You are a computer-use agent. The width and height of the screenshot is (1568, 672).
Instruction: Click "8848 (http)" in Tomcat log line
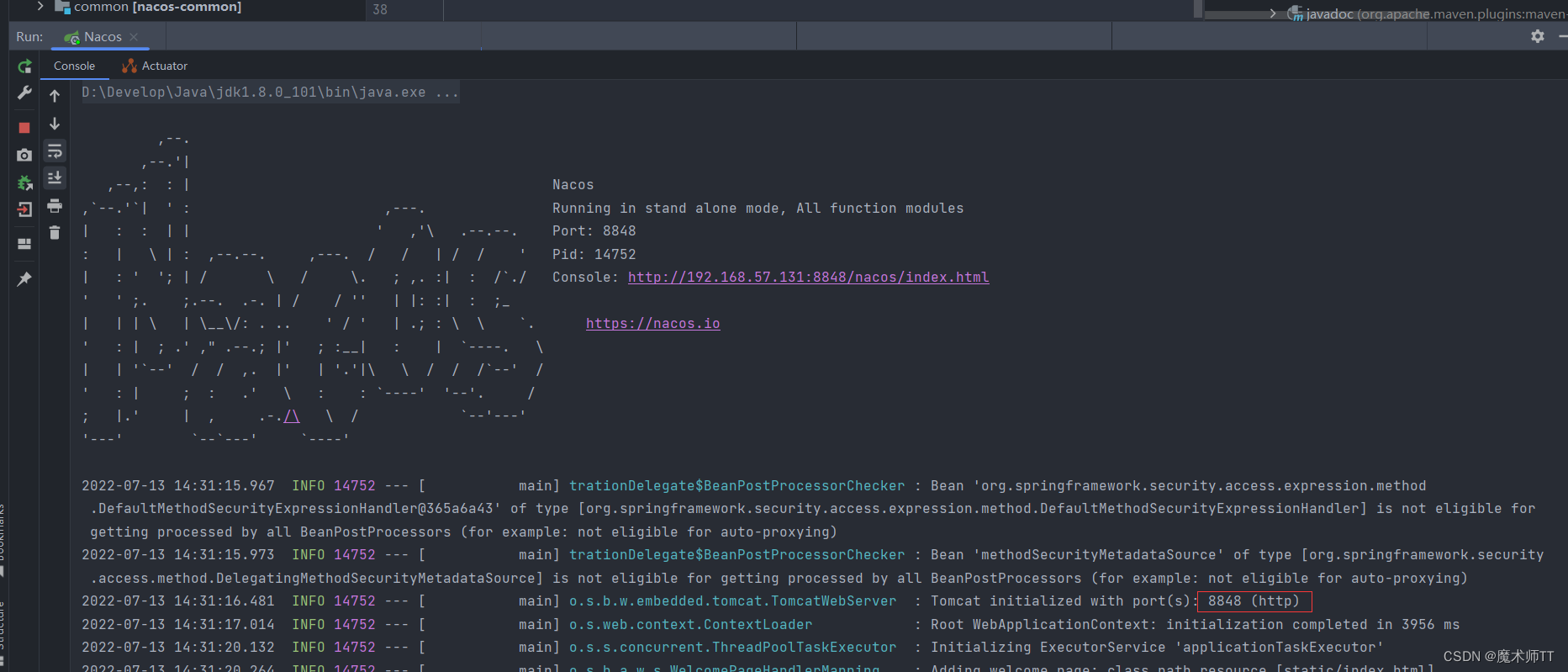(x=1254, y=601)
